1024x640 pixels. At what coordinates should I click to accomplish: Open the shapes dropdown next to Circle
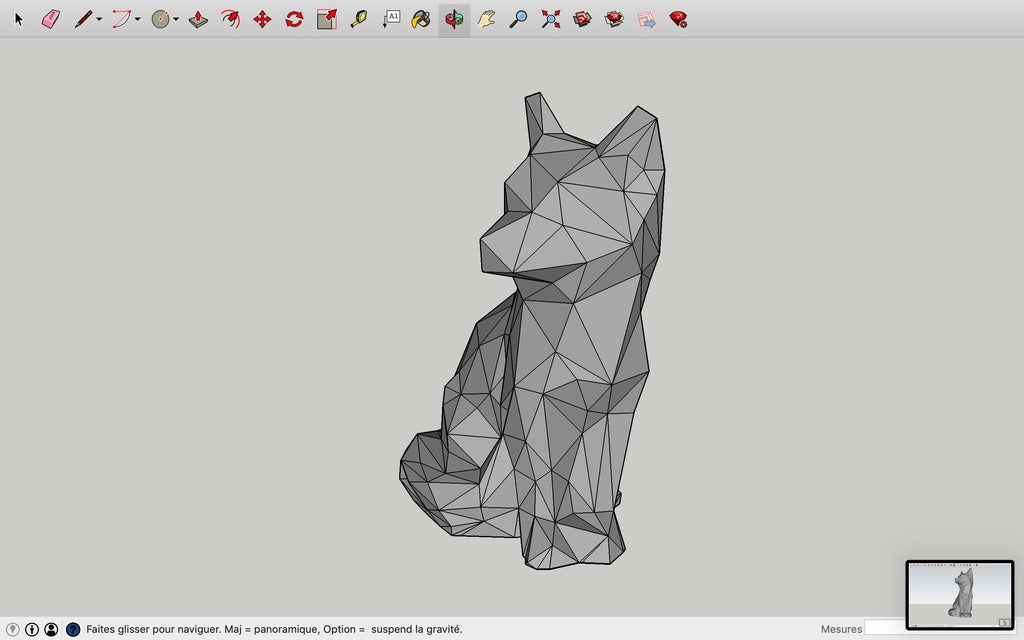pos(177,18)
